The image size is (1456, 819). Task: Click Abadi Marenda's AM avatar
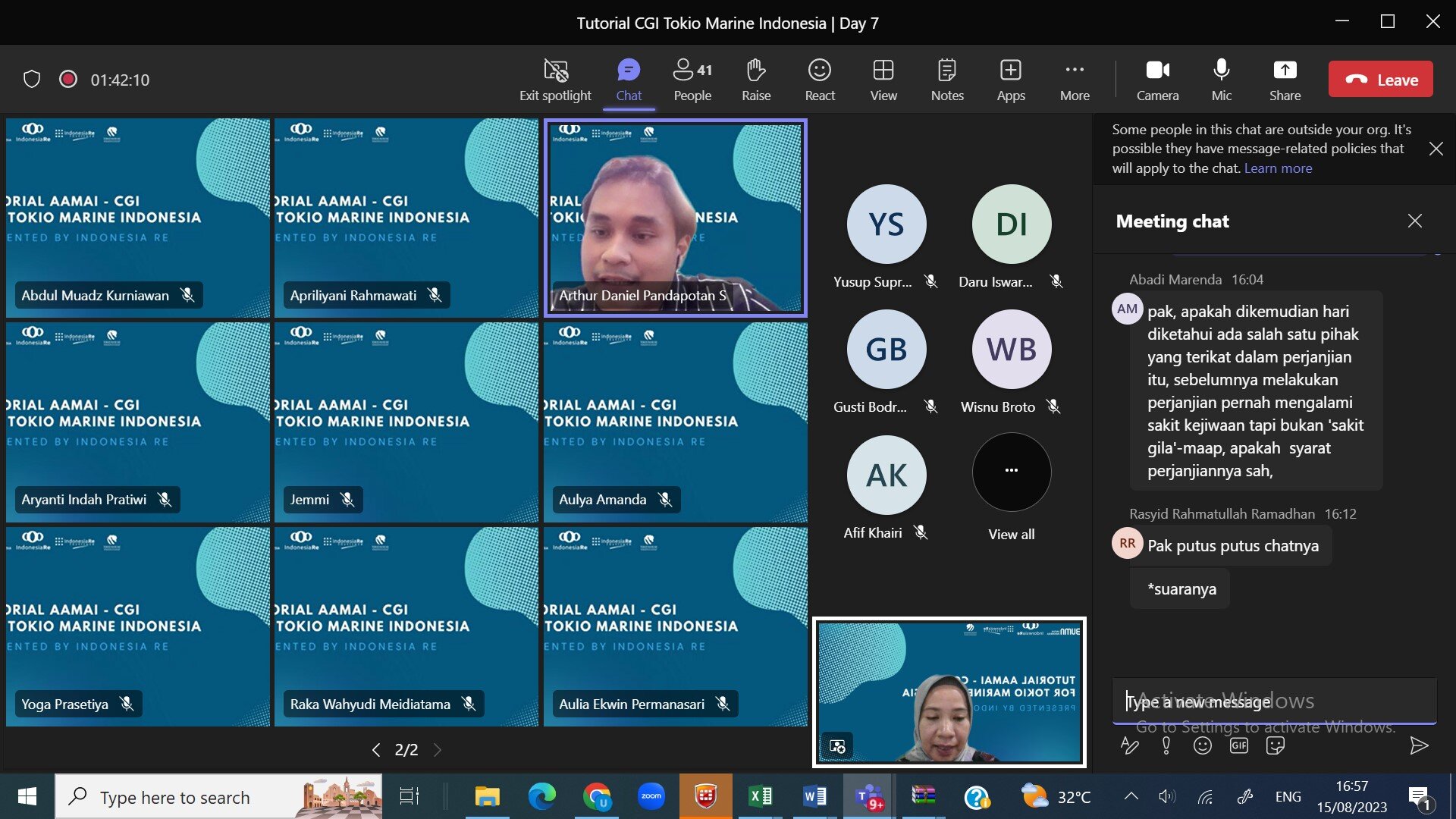coord(1127,309)
